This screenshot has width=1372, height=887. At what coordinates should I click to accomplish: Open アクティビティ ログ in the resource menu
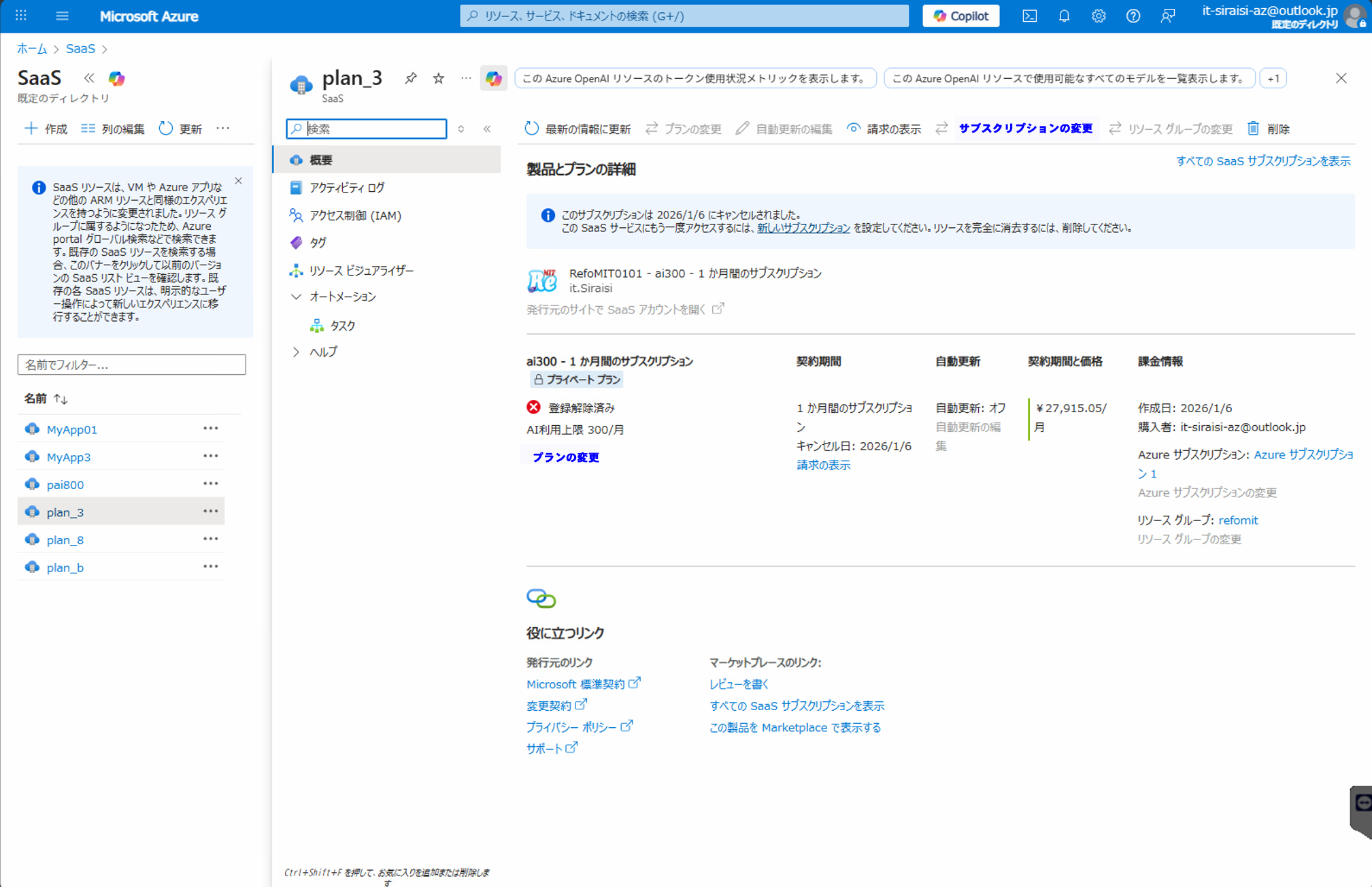click(x=347, y=188)
